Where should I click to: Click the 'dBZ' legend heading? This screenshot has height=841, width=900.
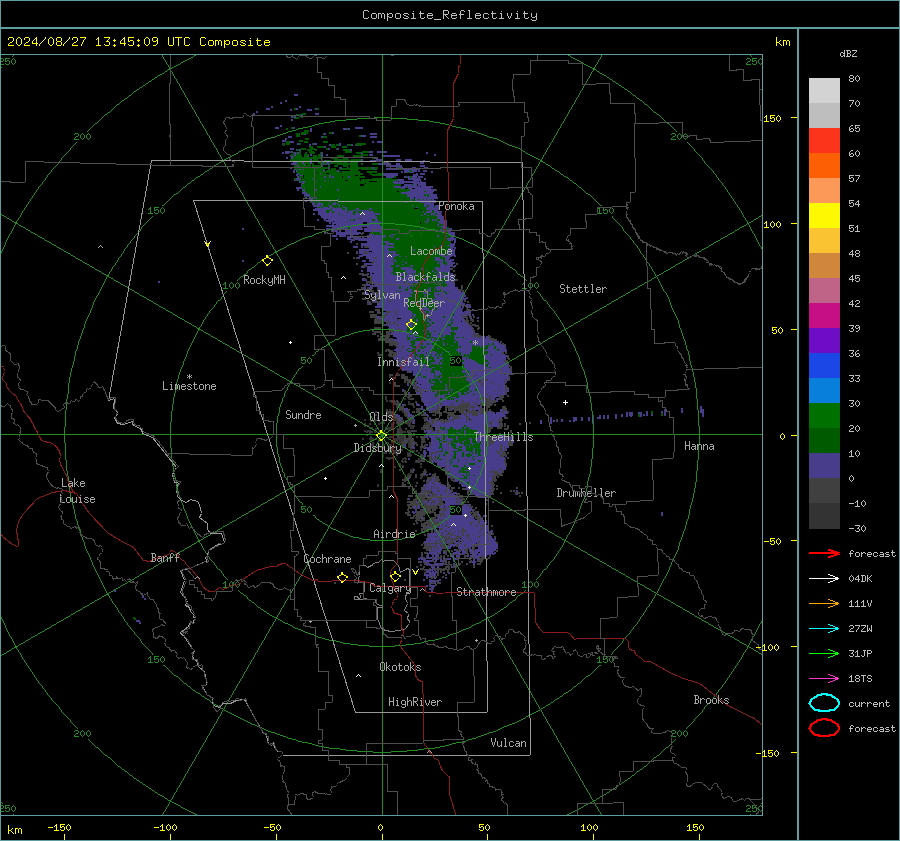coord(848,53)
